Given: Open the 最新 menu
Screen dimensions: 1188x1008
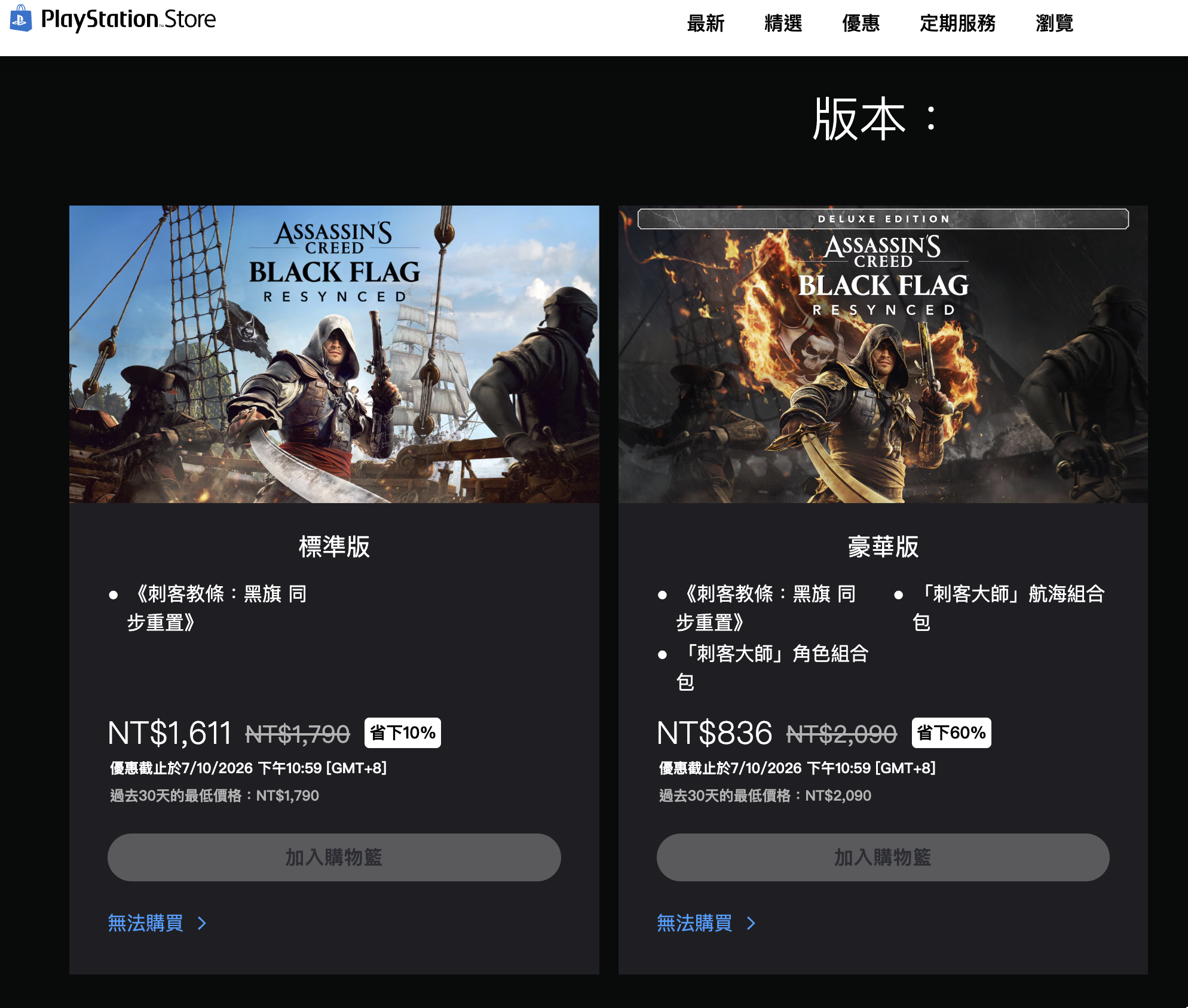Looking at the screenshot, I should point(706,23).
